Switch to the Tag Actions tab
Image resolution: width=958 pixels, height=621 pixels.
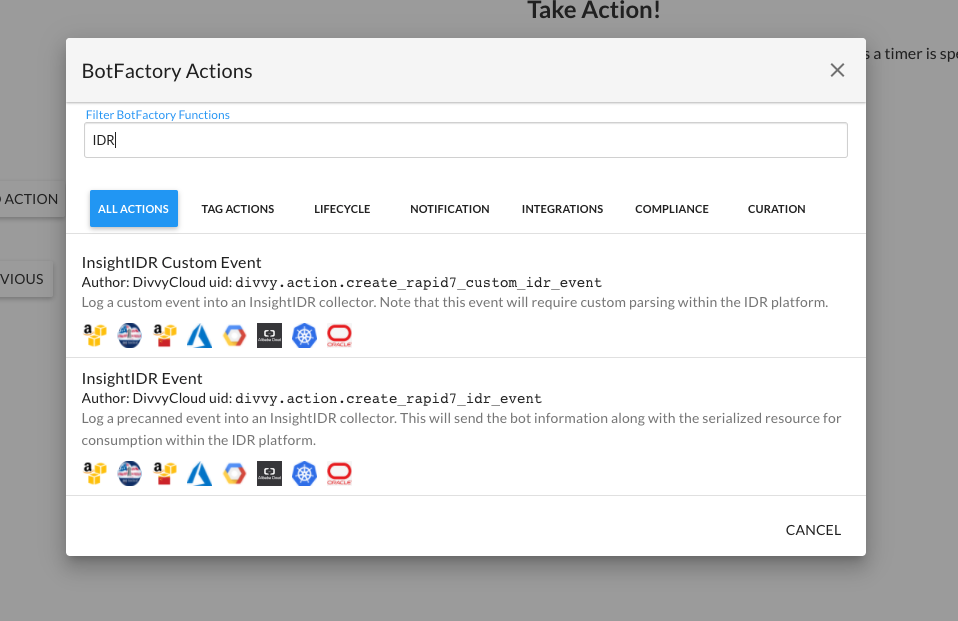238,209
